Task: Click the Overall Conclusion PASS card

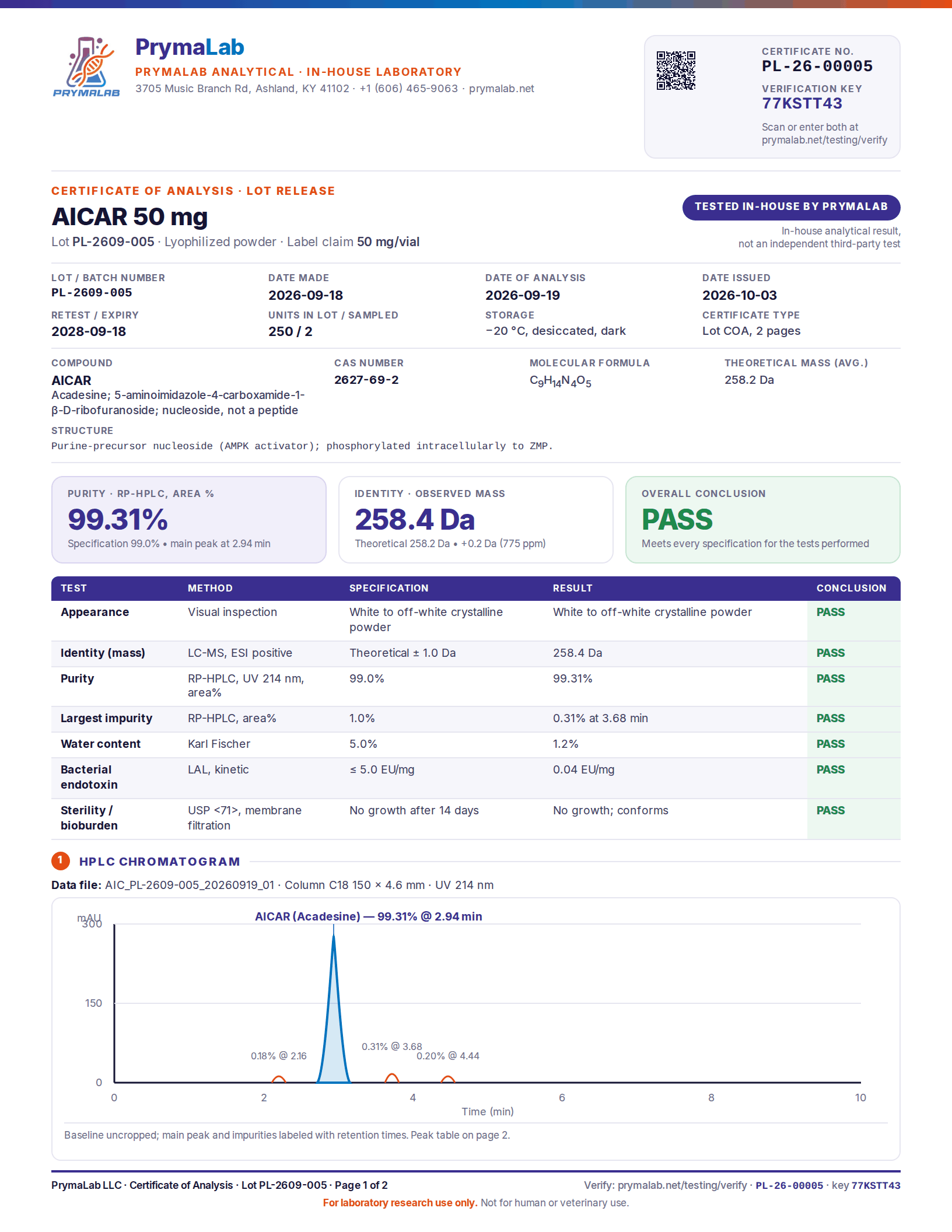Action: click(x=763, y=520)
